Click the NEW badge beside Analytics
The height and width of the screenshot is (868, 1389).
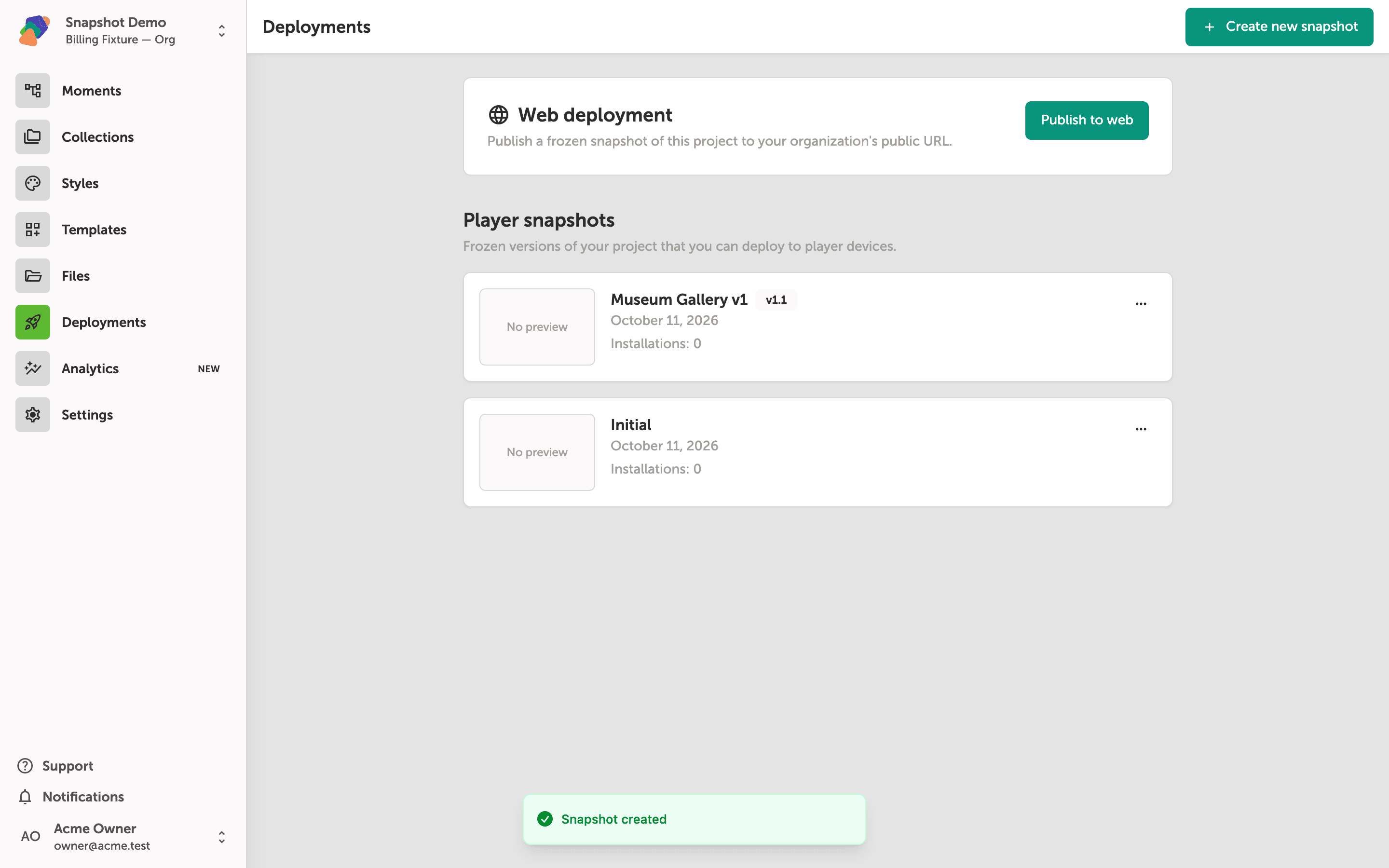(209, 369)
